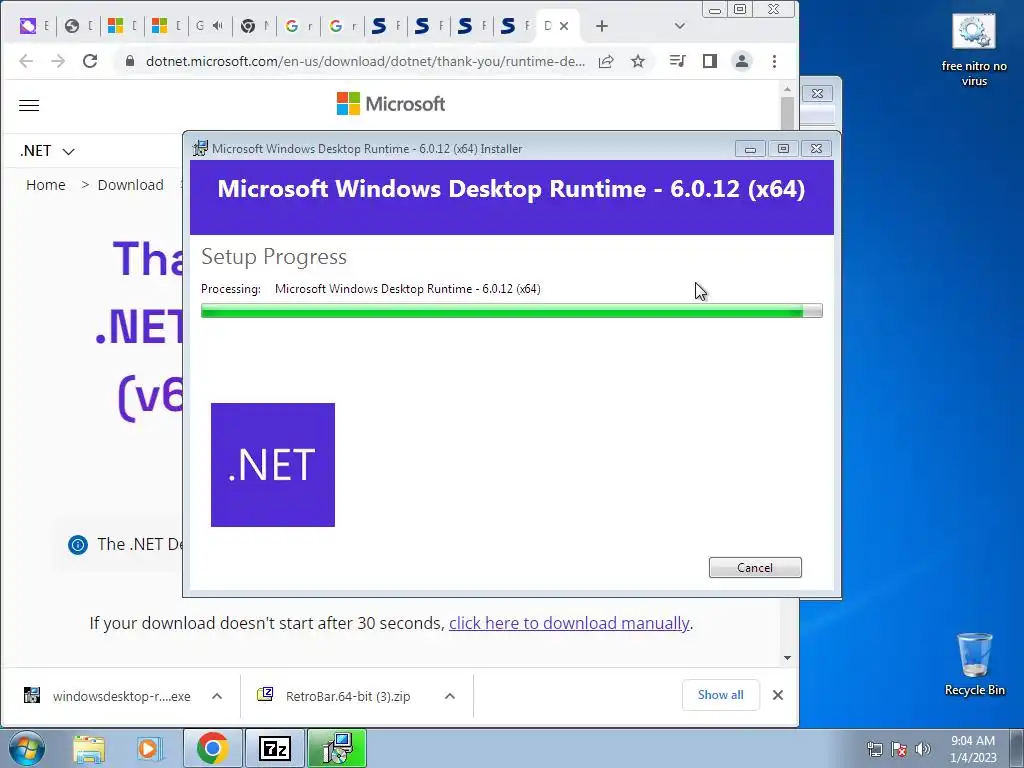Open the Download breadcrumb link
This screenshot has width=1024, height=768.
tap(131, 185)
